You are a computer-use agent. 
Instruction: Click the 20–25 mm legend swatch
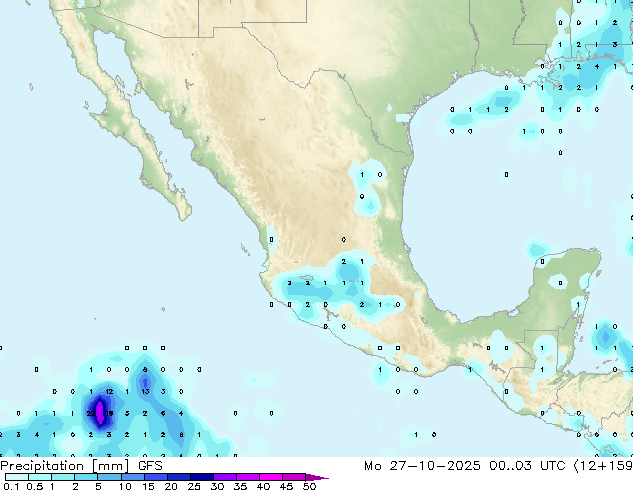click(179, 477)
